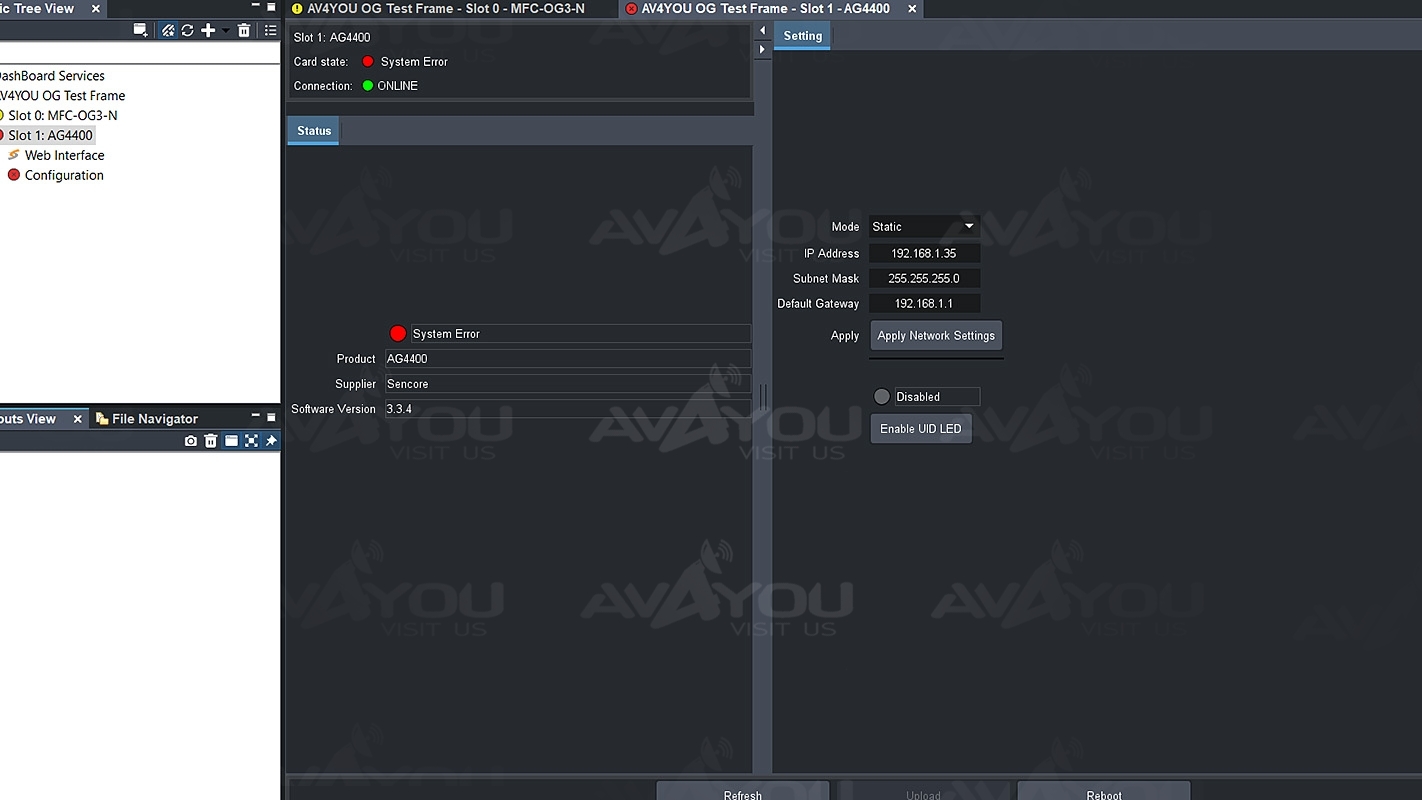Click the plus icon to add a connection
The image size is (1422, 800).
point(208,31)
